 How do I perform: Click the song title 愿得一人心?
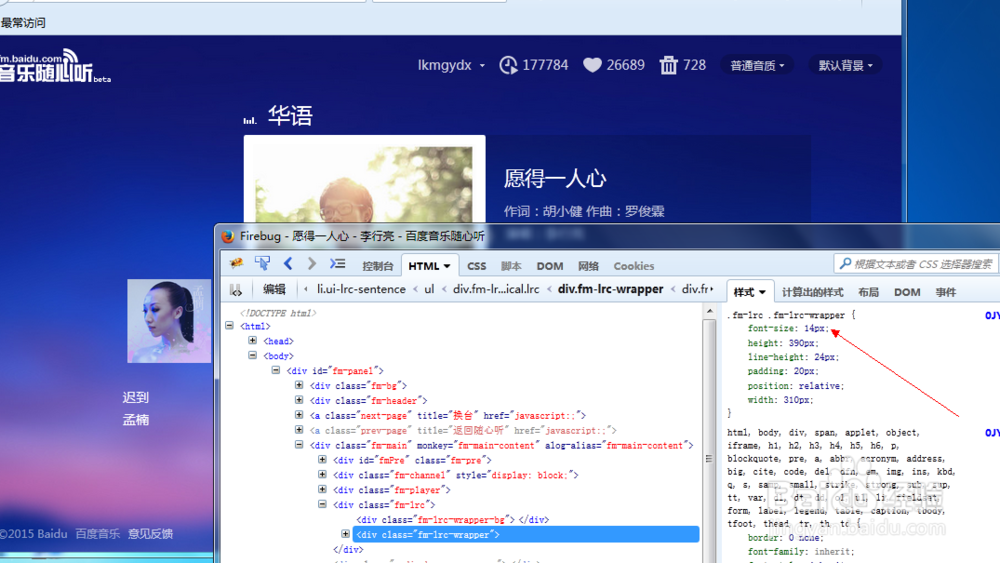click(555, 178)
